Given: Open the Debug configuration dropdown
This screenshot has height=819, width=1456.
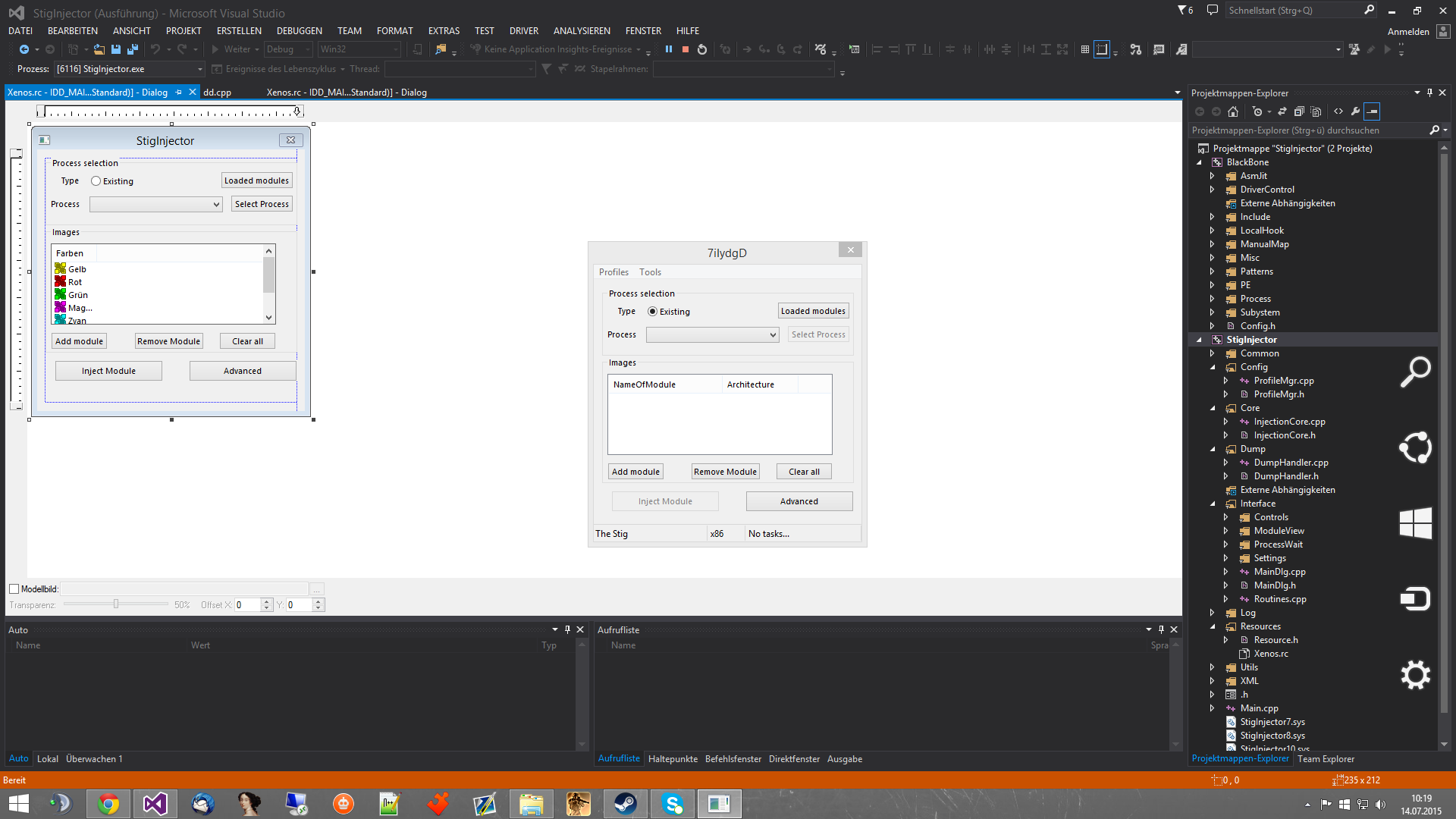Looking at the screenshot, I should [306, 49].
